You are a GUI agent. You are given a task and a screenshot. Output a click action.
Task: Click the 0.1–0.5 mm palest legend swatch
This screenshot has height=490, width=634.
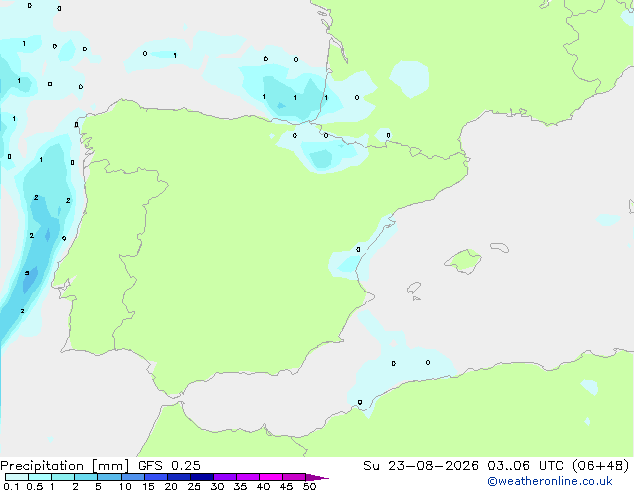17,477
